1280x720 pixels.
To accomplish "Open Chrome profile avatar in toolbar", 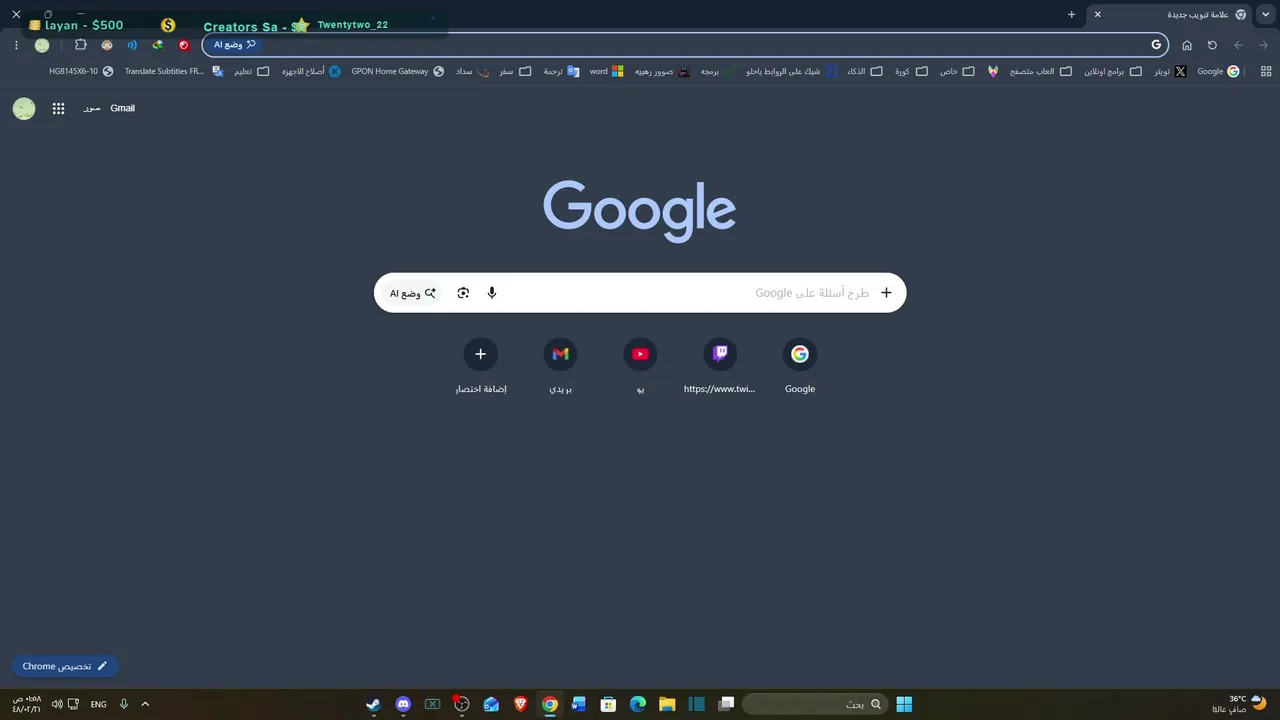I will tap(42, 45).
